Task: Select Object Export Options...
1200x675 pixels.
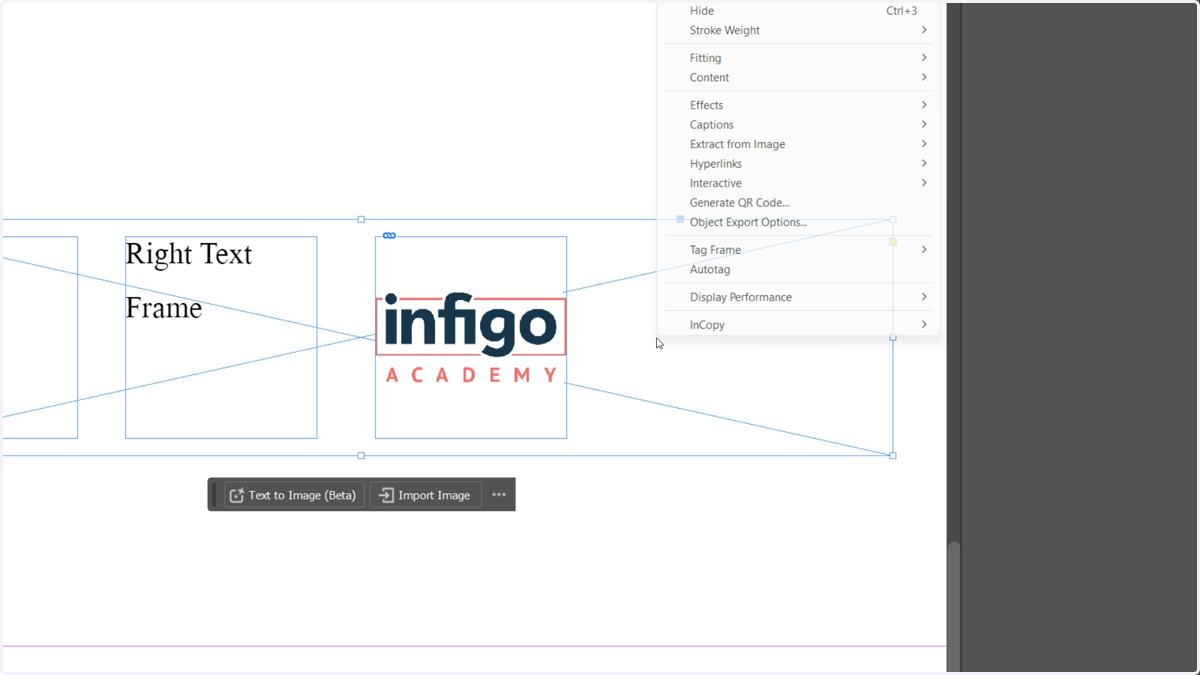Action: (798, 222)
